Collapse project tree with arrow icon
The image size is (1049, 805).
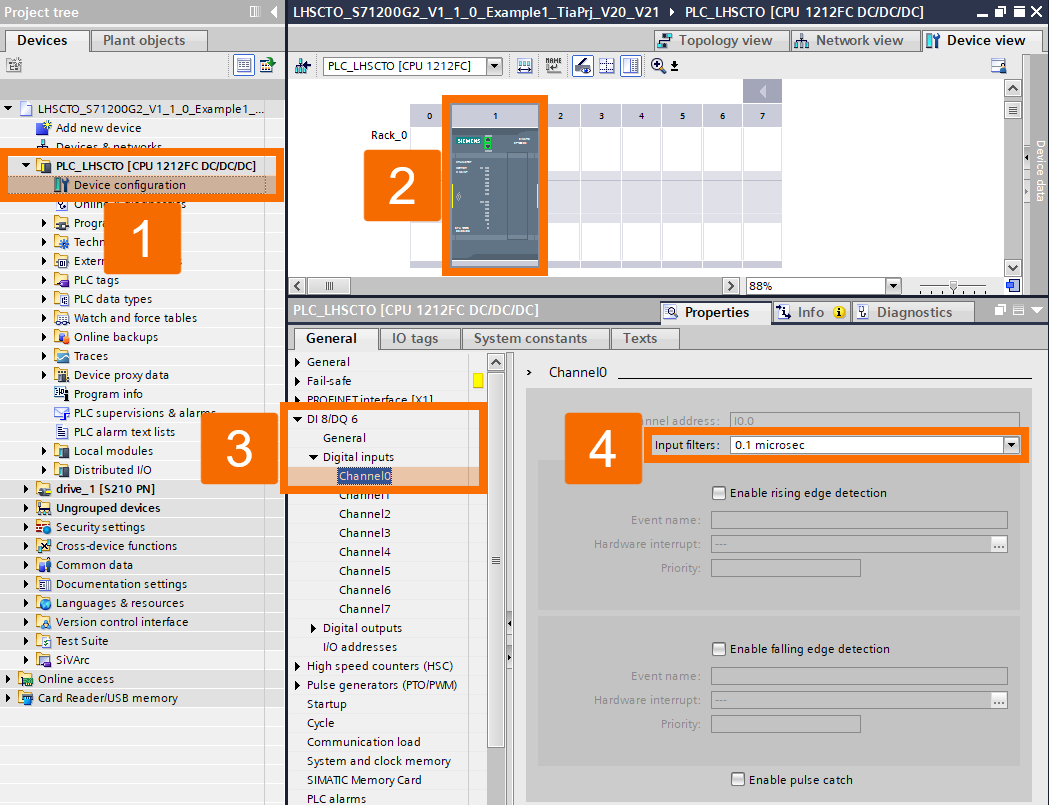[274, 11]
